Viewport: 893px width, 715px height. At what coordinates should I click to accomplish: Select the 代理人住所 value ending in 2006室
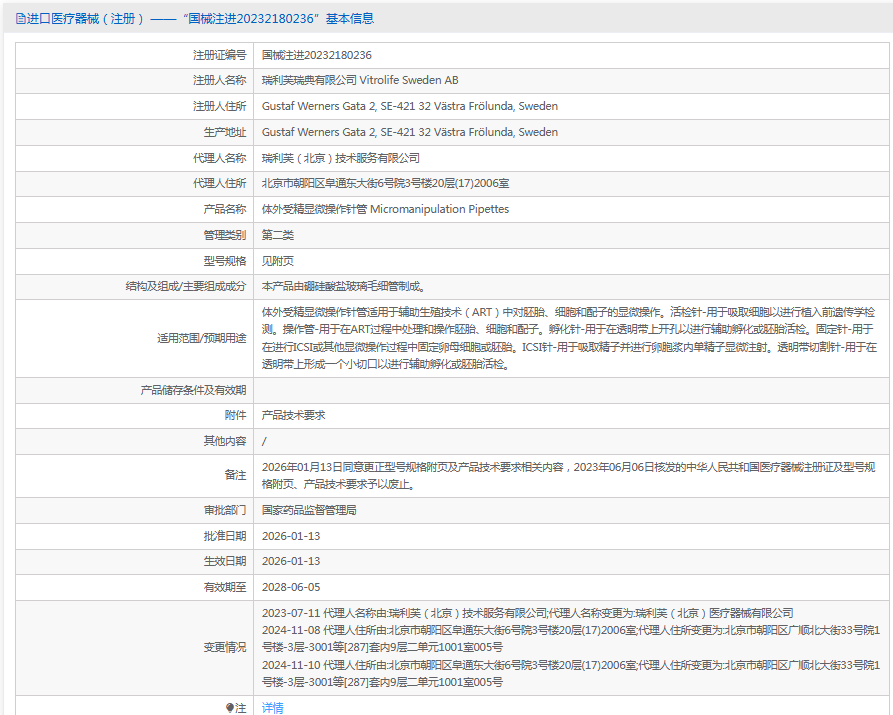[x=386, y=183]
